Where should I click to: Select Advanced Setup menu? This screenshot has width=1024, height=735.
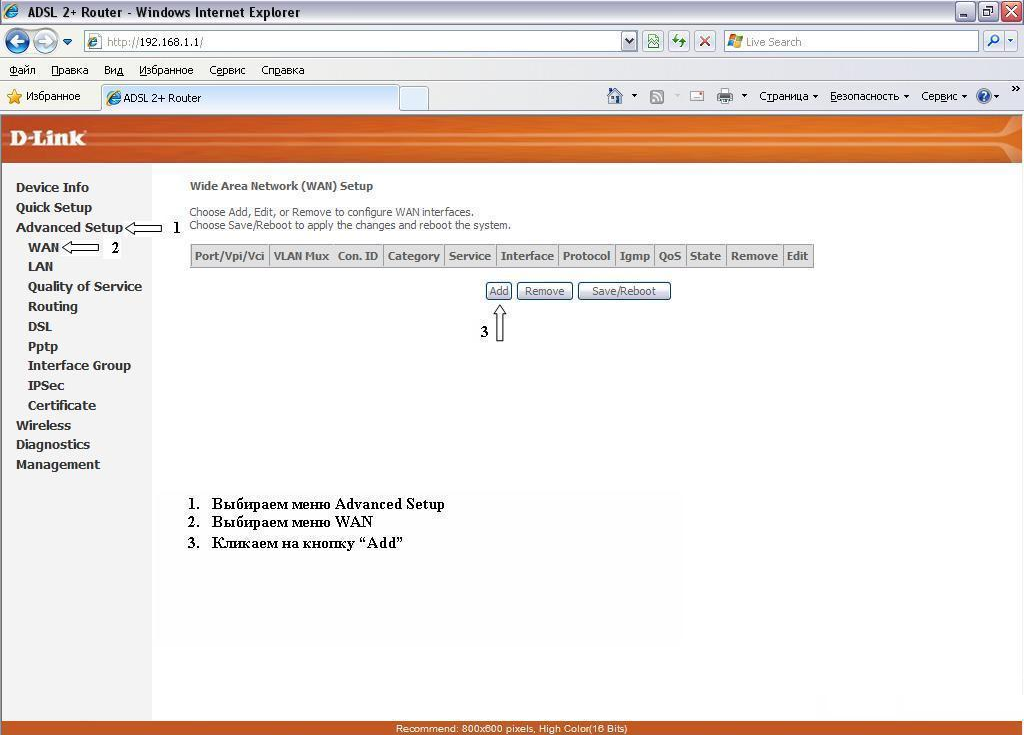click(69, 227)
